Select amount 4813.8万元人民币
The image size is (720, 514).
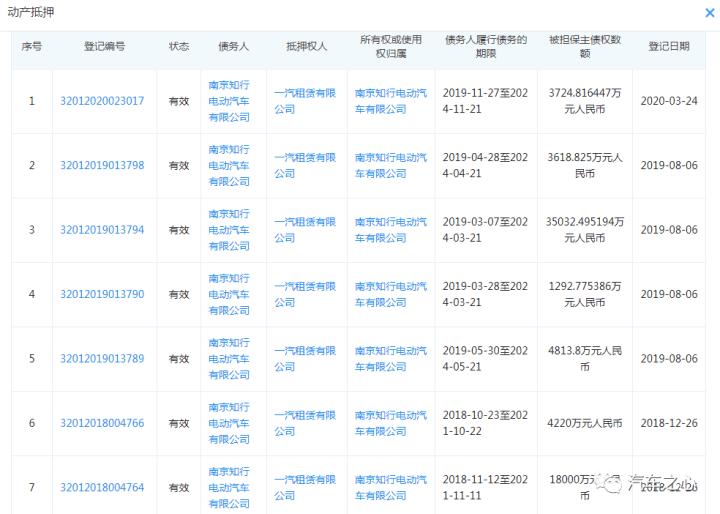point(585,358)
